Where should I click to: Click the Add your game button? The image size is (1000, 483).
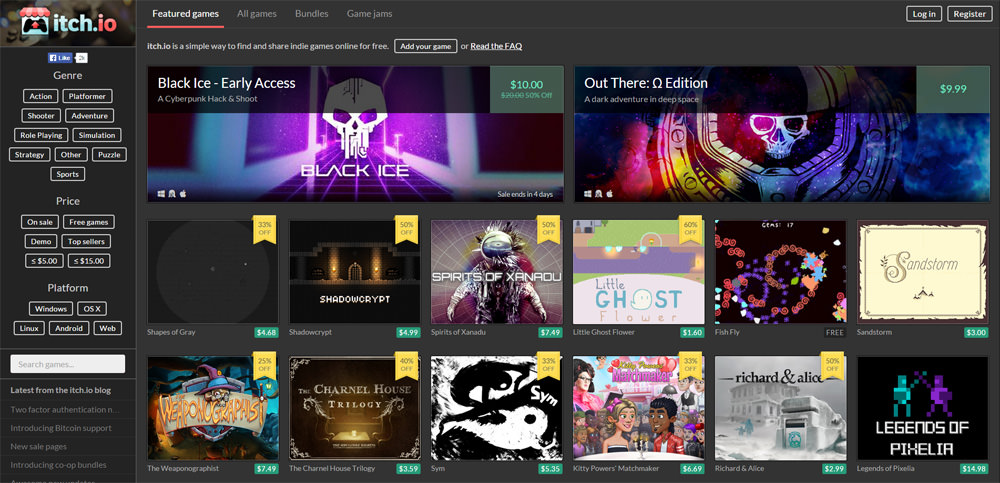click(x=425, y=46)
